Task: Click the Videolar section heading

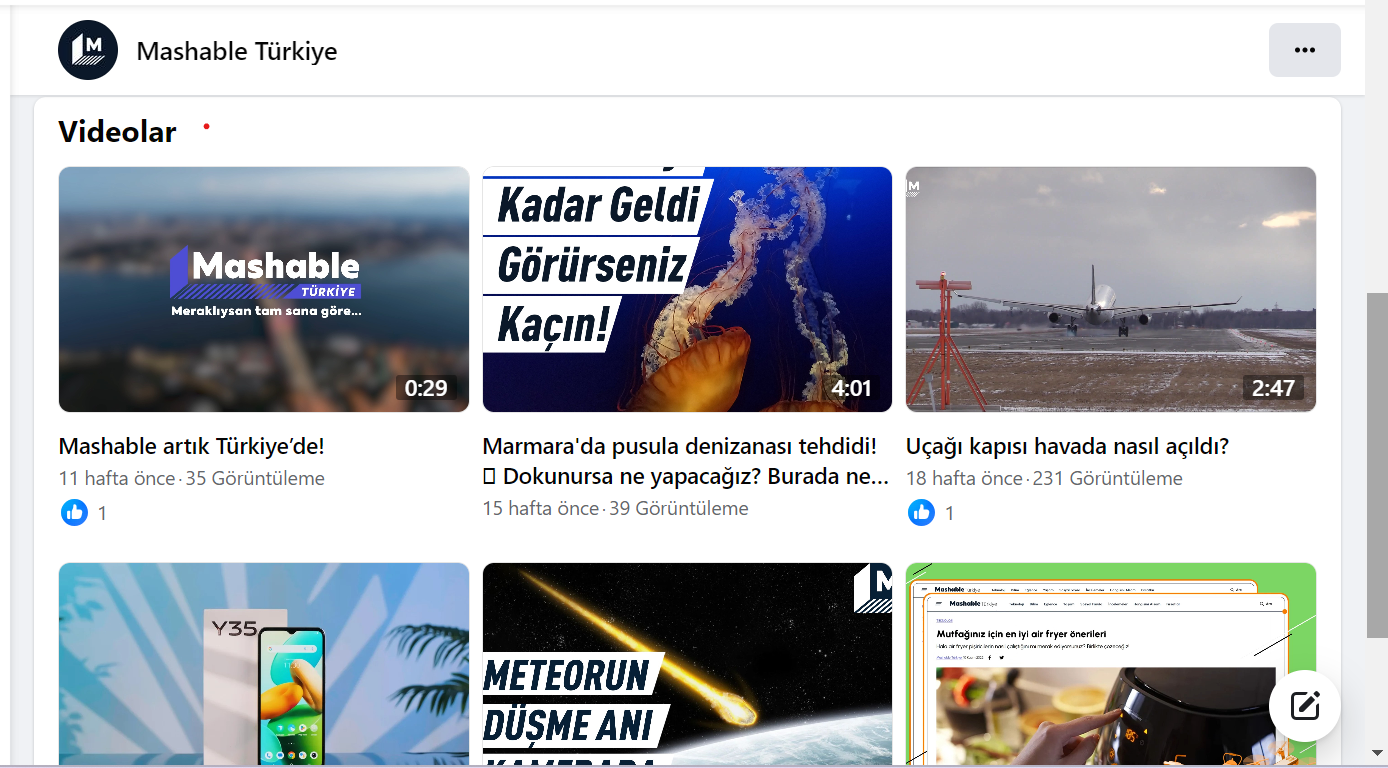Action: (x=117, y=132)
